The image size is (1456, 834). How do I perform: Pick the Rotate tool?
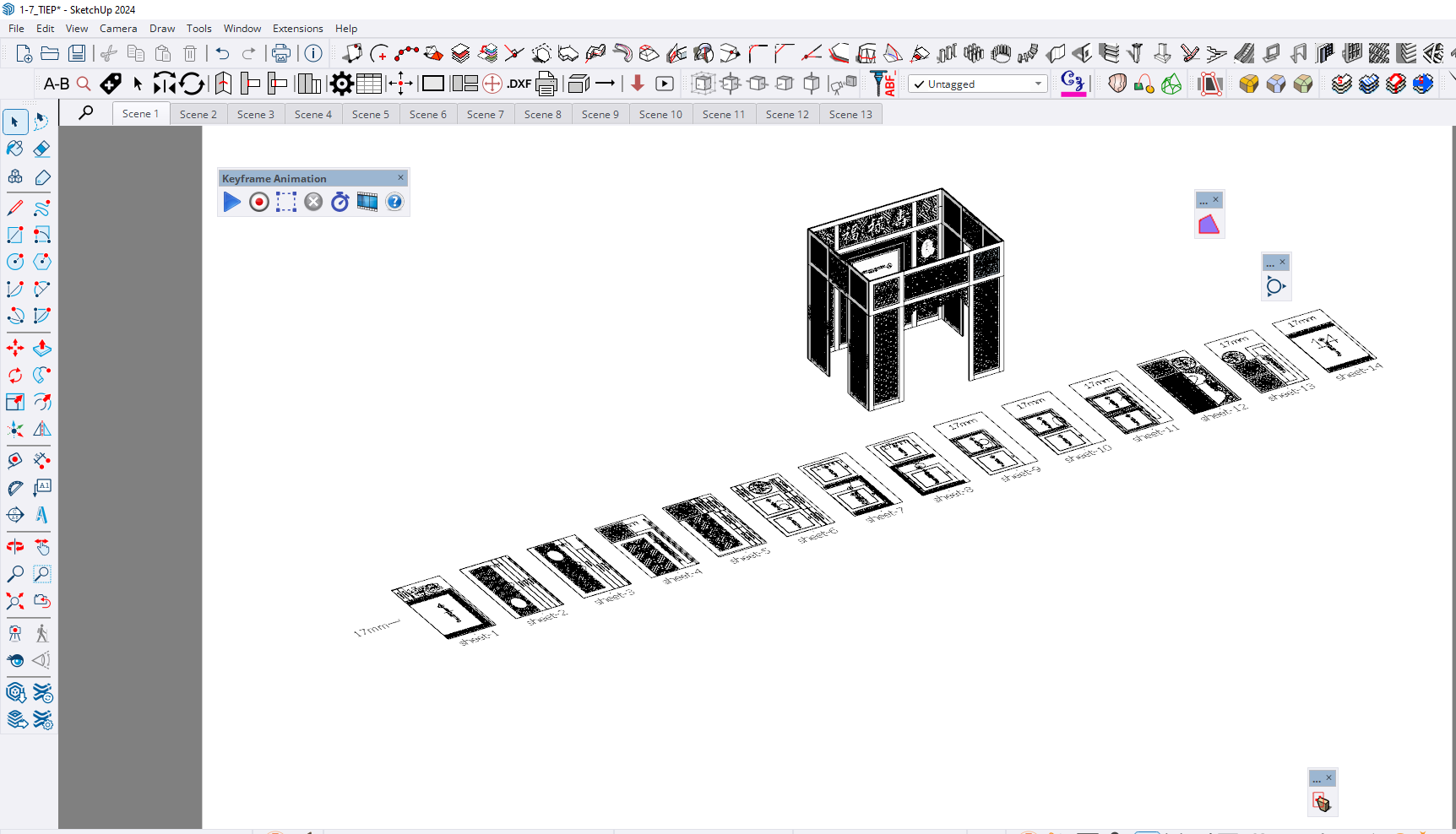pyautogui.click(x=15, y=375)
